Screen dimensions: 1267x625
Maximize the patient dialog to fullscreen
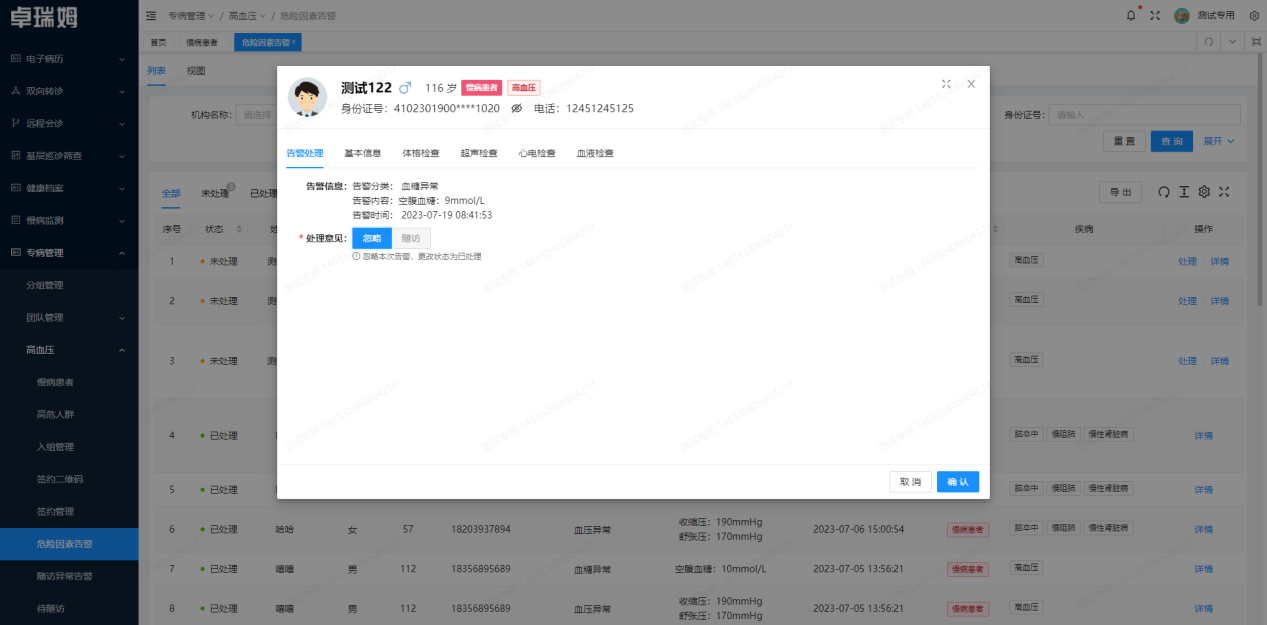[946, 84]
